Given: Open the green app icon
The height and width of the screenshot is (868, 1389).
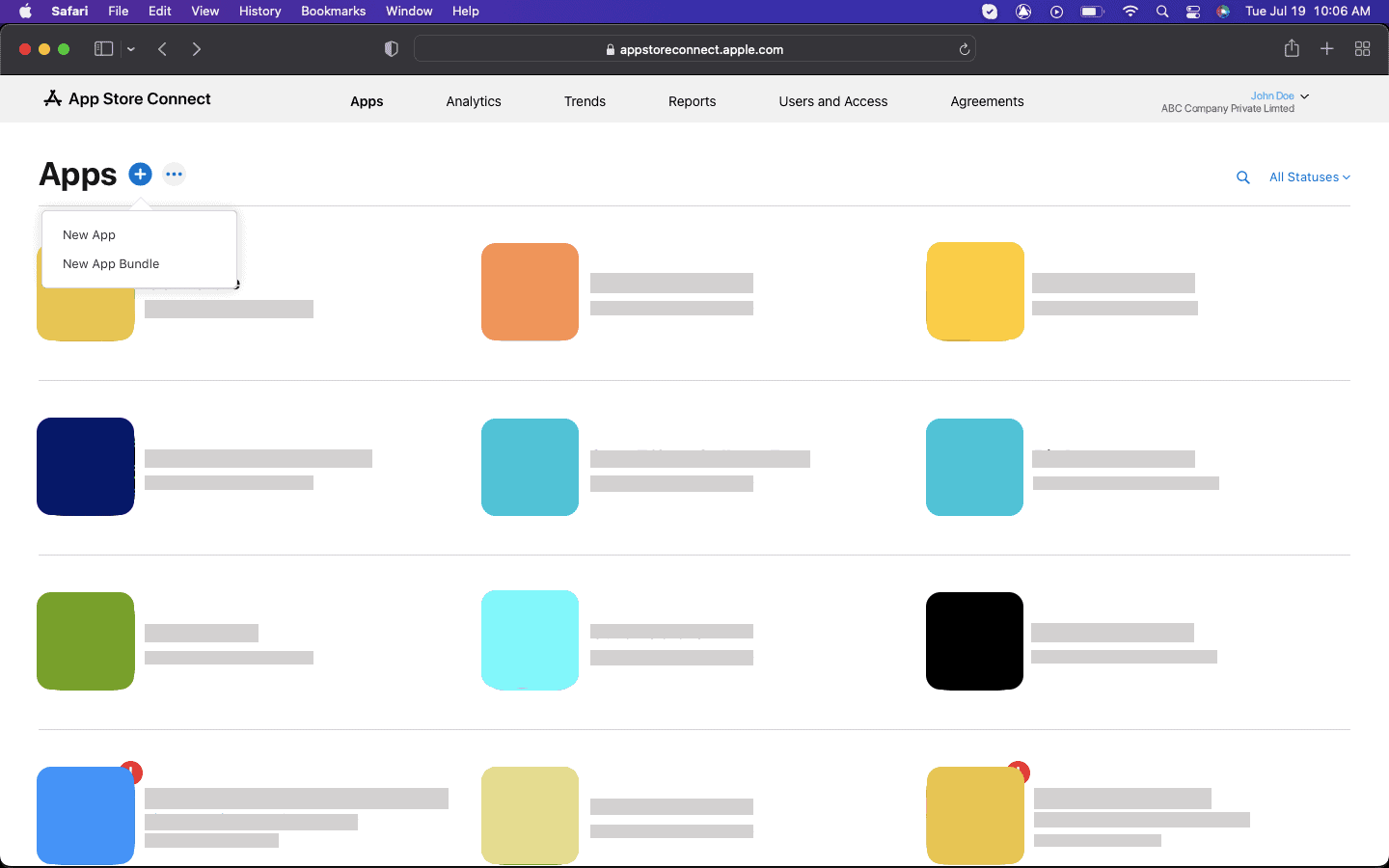Looking at the screenshot, I should tap(85, 641).
